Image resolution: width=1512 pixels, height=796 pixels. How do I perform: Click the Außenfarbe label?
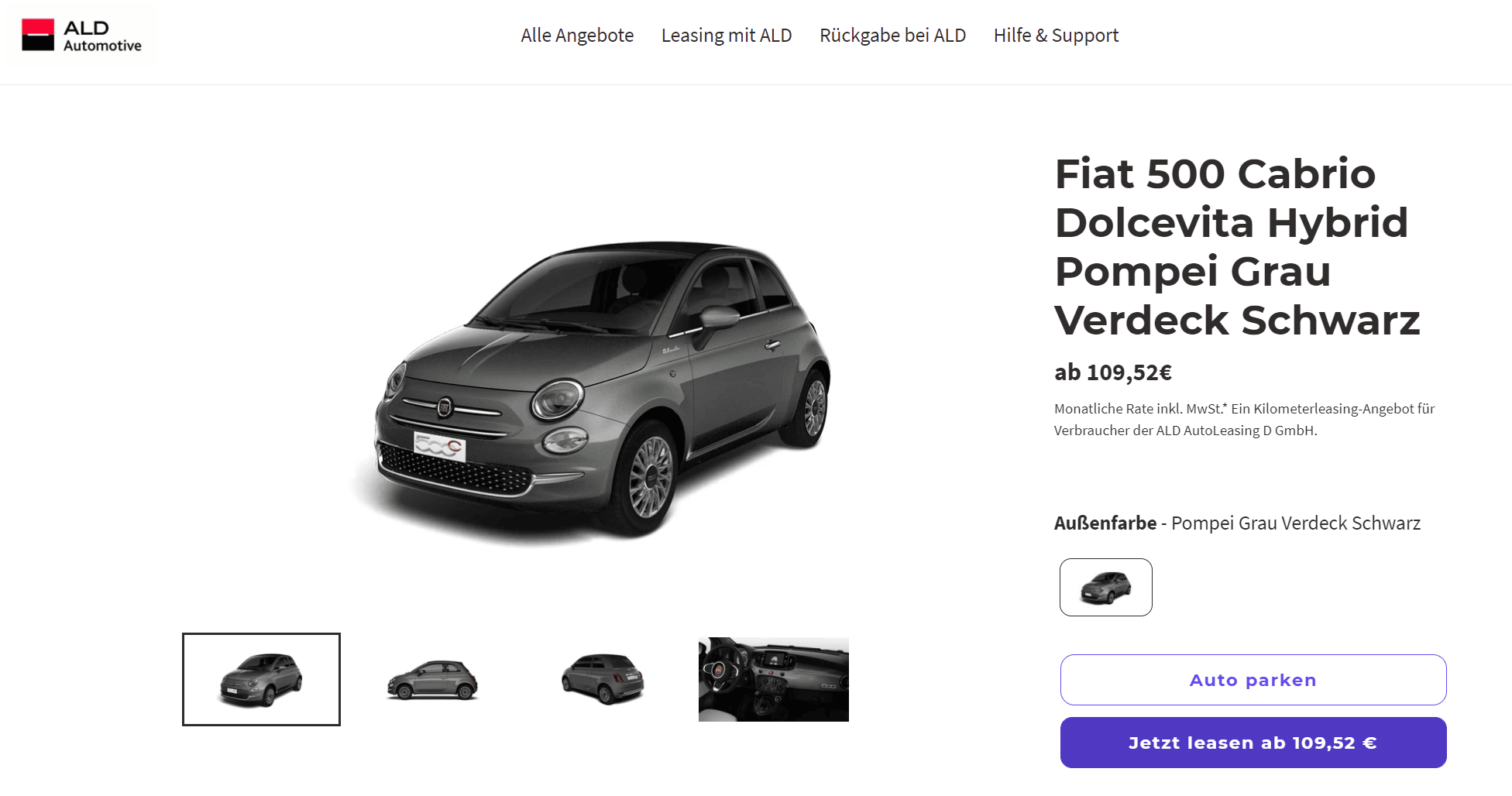coord(1105,523)
